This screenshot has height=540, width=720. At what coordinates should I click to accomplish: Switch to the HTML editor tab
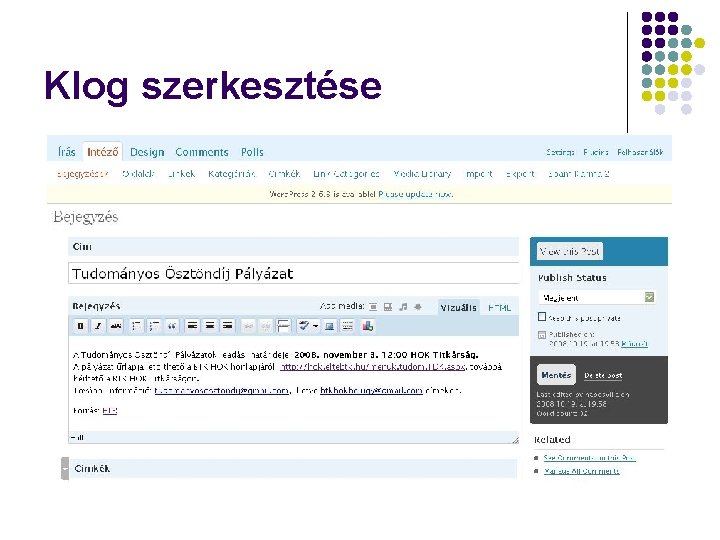pos(499,308)
